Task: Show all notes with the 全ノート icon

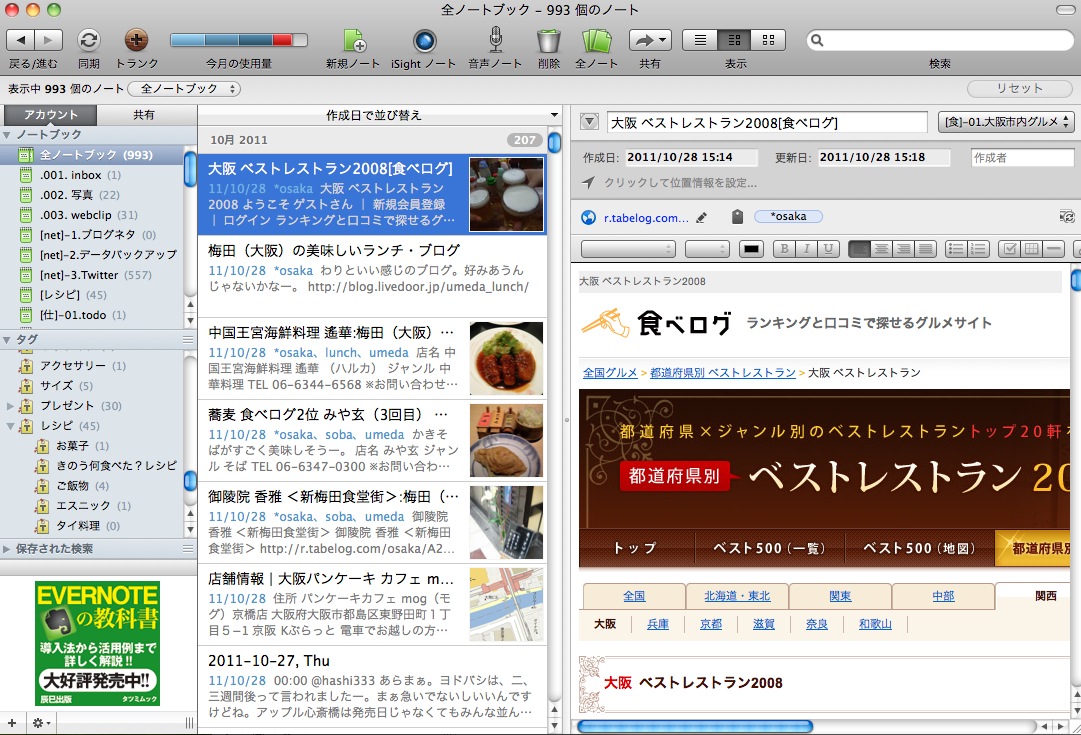Action: tap(596, 41)
